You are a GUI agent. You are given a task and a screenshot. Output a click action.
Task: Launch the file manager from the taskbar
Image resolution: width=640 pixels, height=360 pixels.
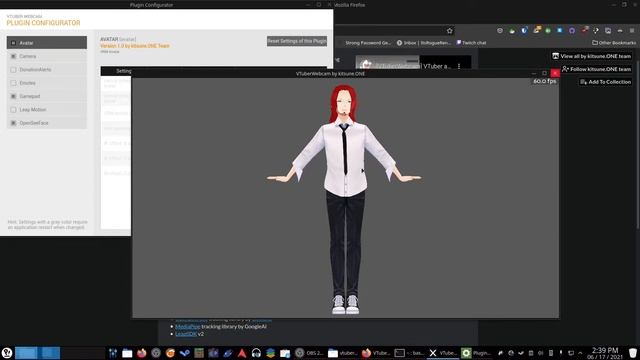[127, 353]
